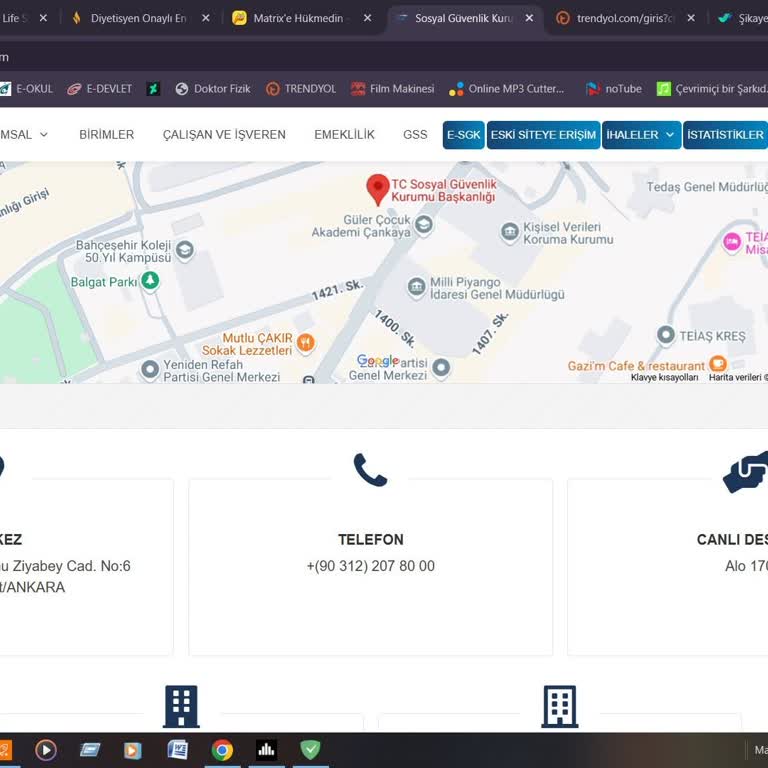Click the TEİAŞ KREŞ map marker
768x768 pixels.
666,336
